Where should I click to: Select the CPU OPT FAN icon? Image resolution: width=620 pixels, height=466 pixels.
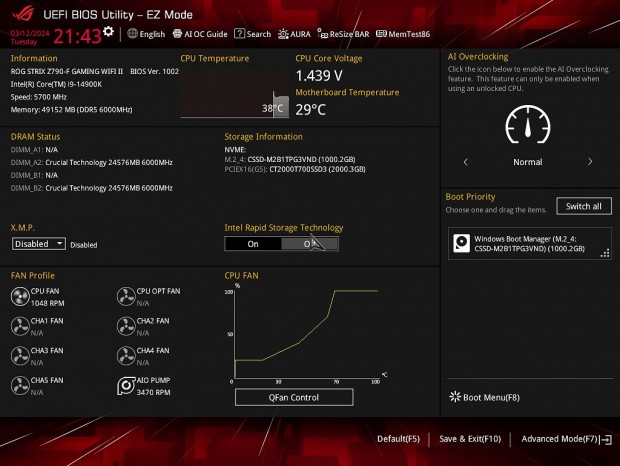[x=126, y=296]
